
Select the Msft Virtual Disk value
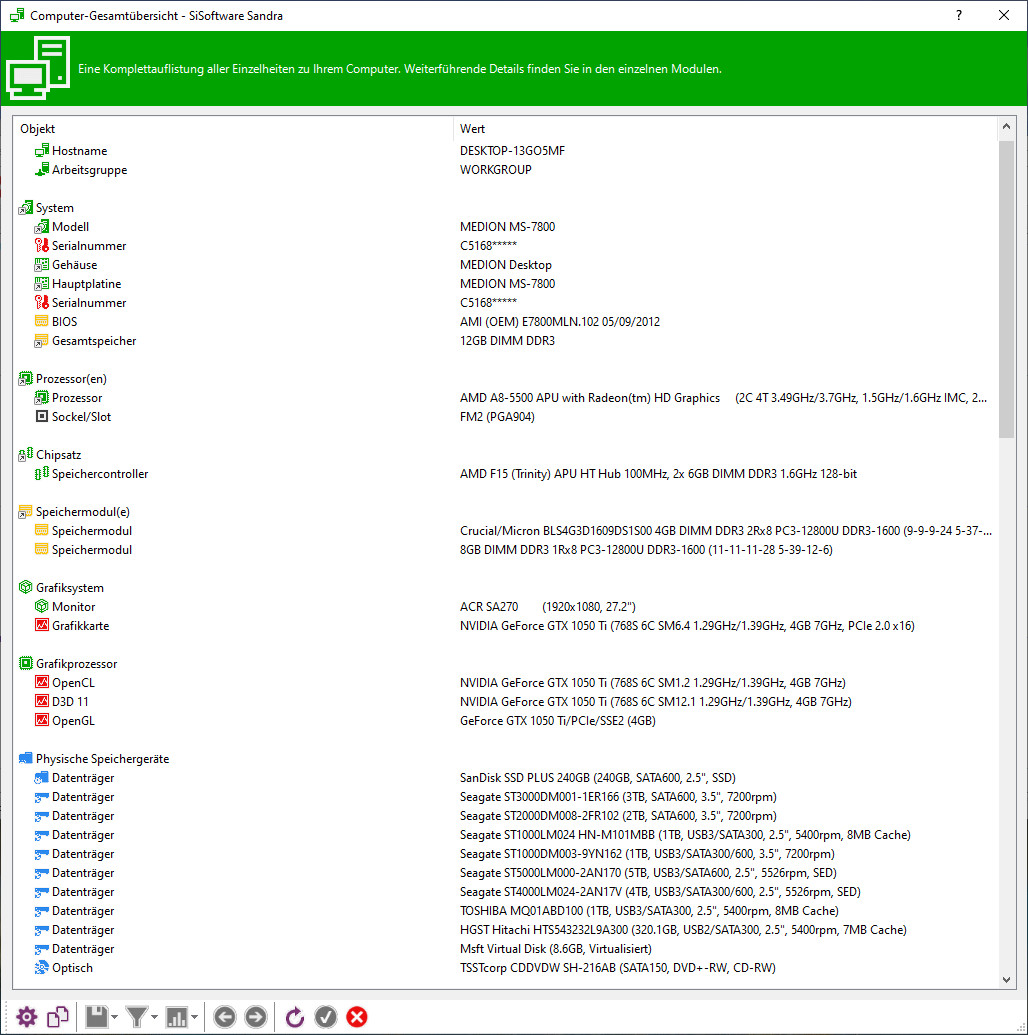[556, 949]
